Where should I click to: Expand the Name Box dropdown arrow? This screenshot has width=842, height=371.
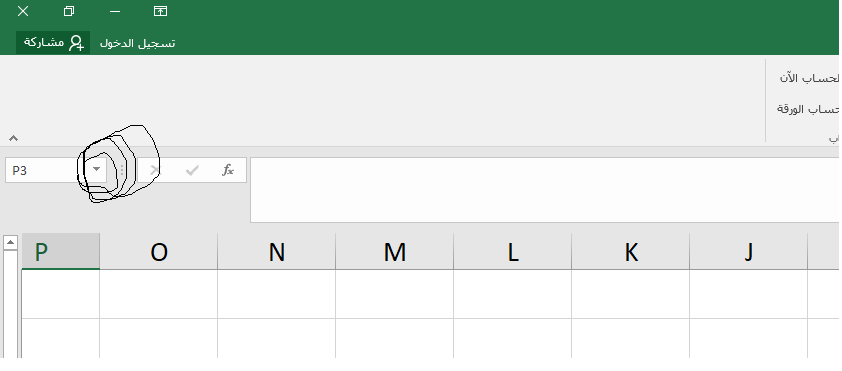click(x=97, y=170)
